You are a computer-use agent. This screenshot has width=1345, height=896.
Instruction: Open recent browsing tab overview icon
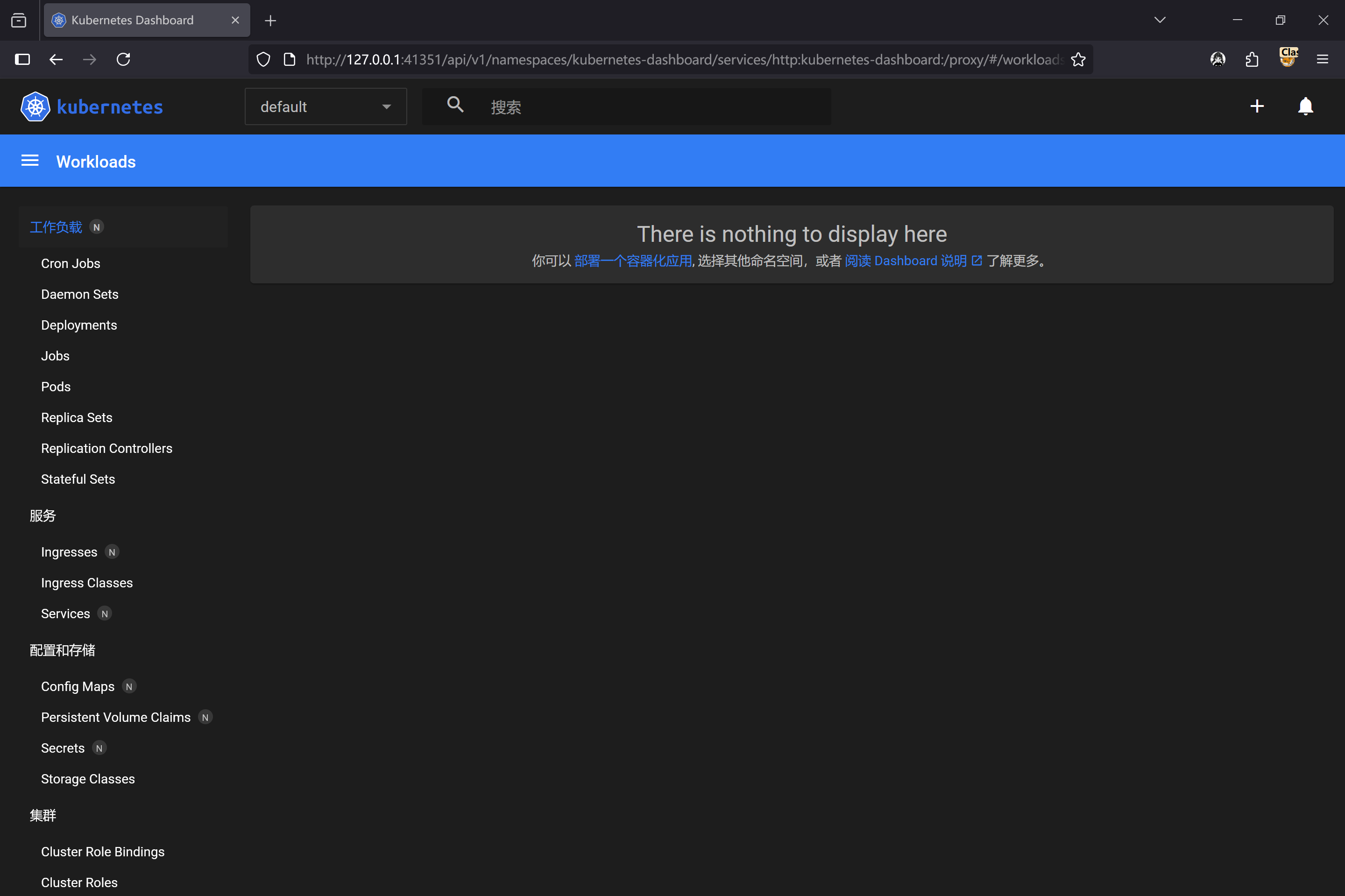click(19, 21)
